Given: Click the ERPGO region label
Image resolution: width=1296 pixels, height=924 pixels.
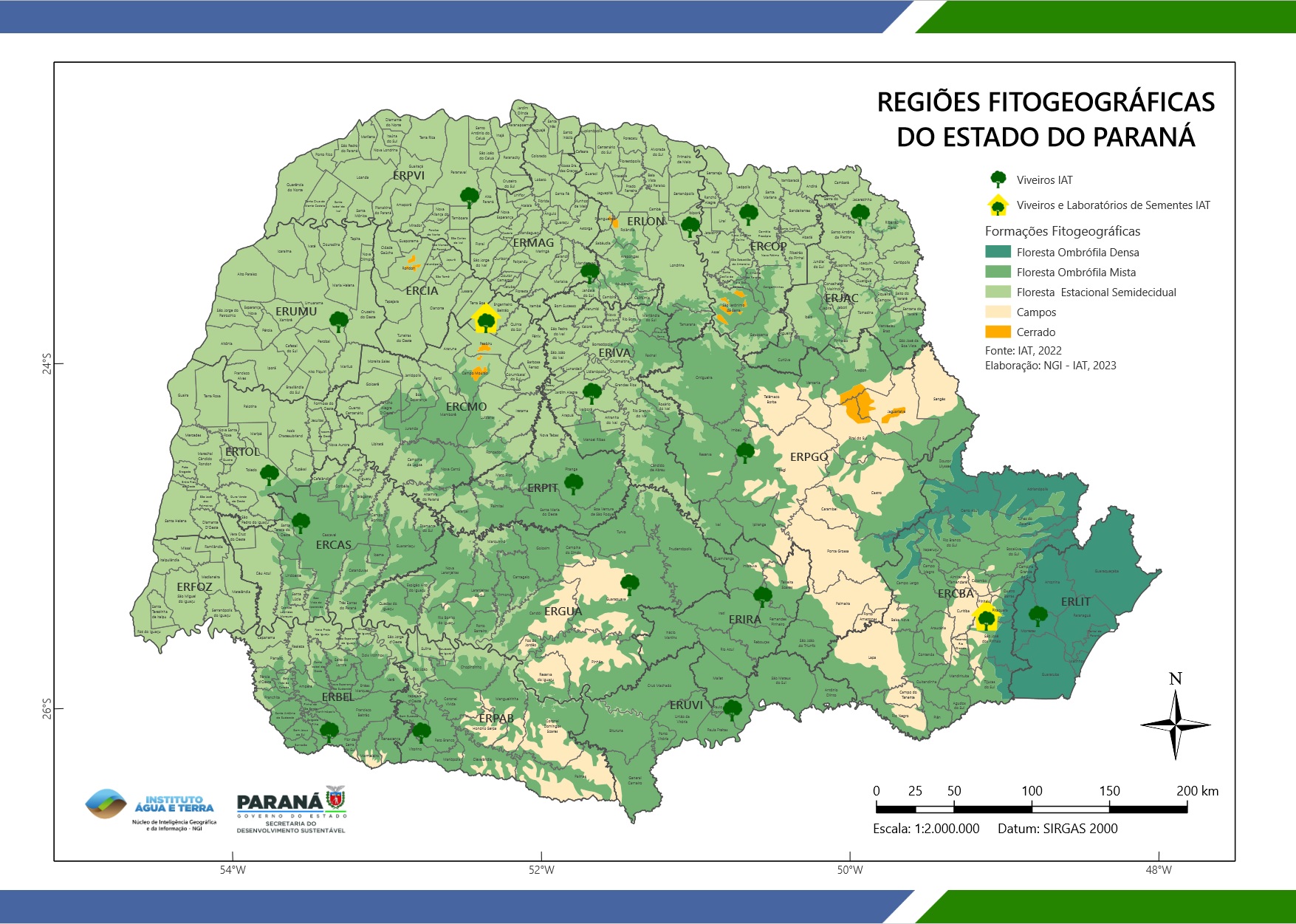Looking at the screenshot, I should [x=809, y=457].
